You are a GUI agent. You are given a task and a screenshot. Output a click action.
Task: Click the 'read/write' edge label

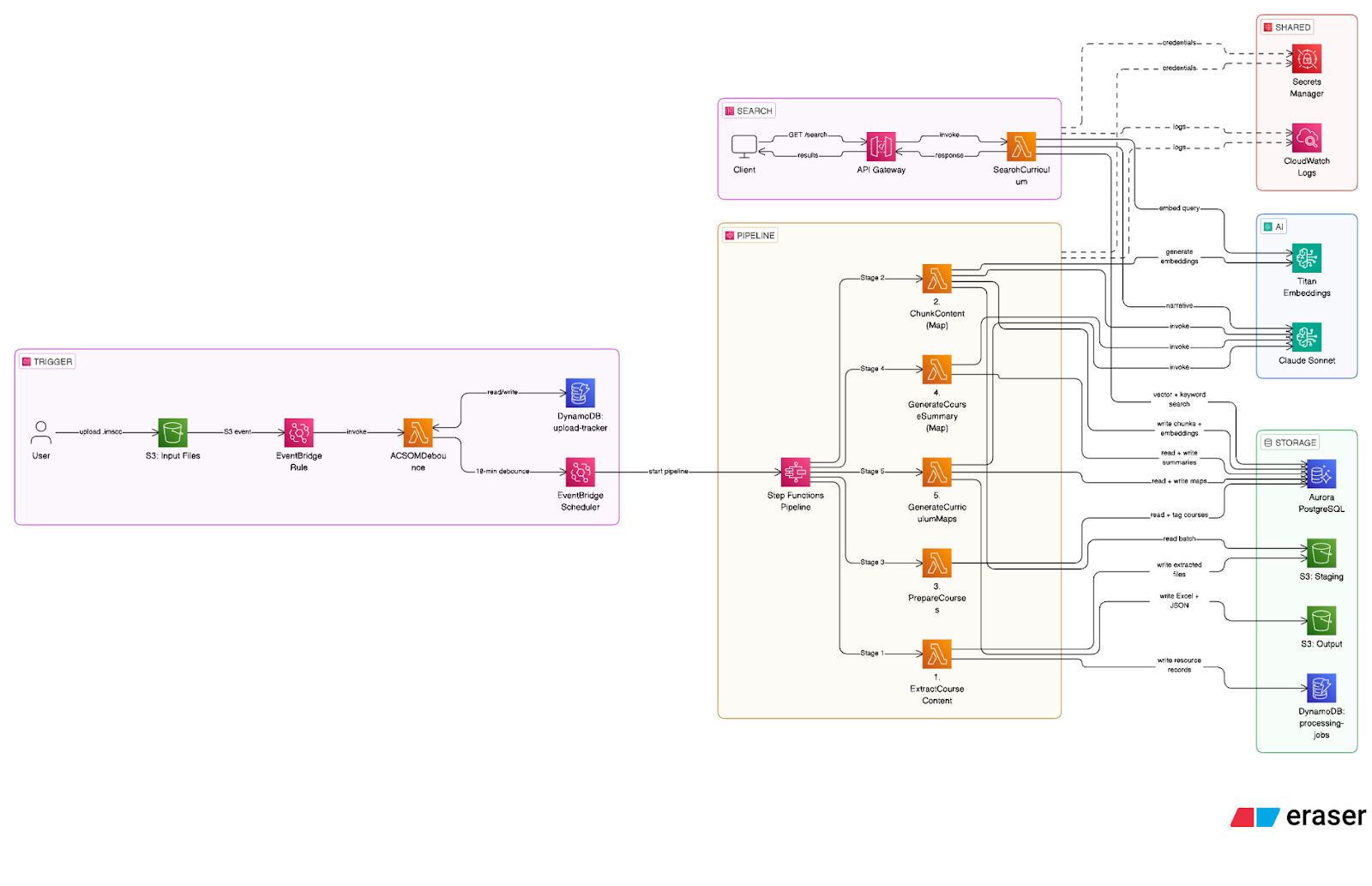click(502, 393)
